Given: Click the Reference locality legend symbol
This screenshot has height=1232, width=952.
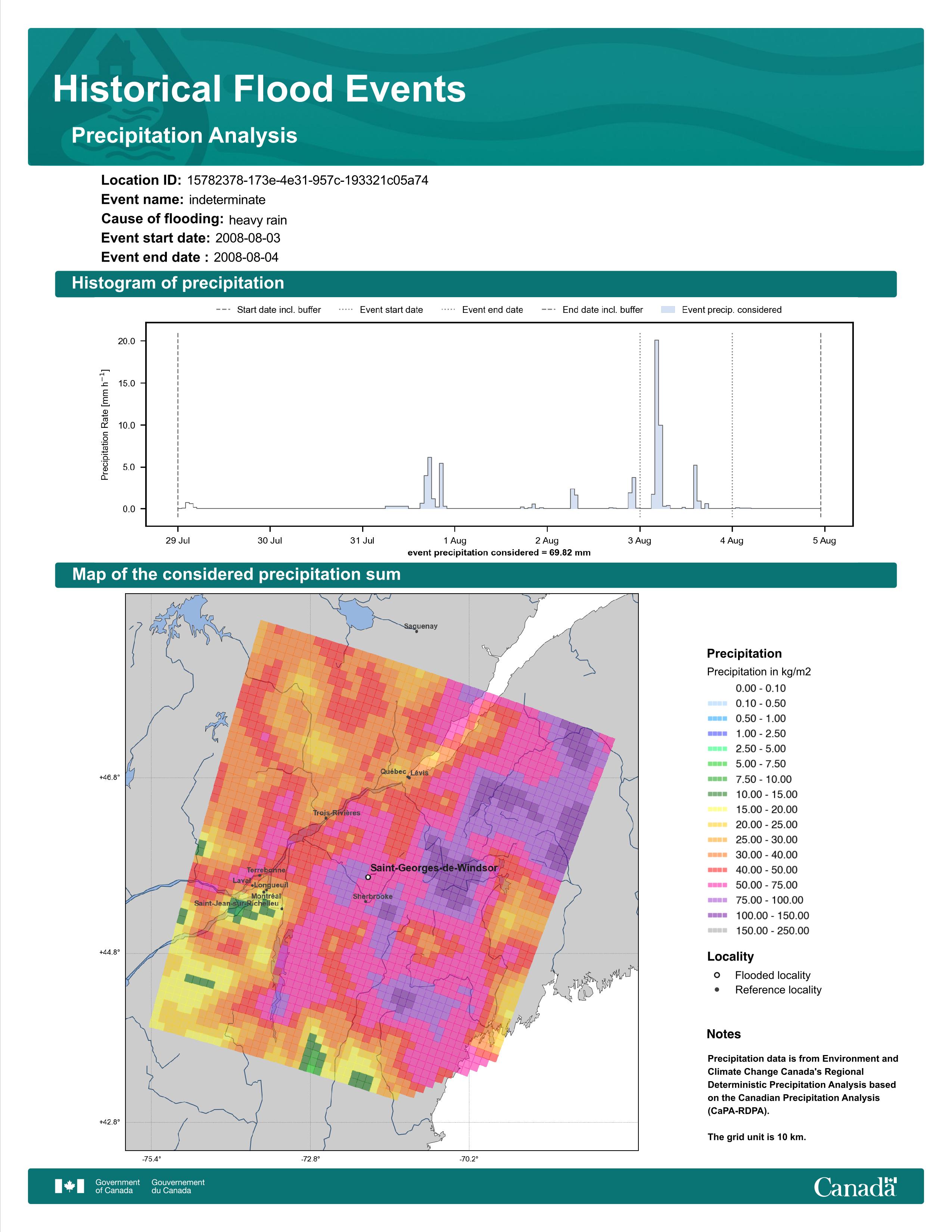Looking at the screenshot, I should (x=717, y=990).
